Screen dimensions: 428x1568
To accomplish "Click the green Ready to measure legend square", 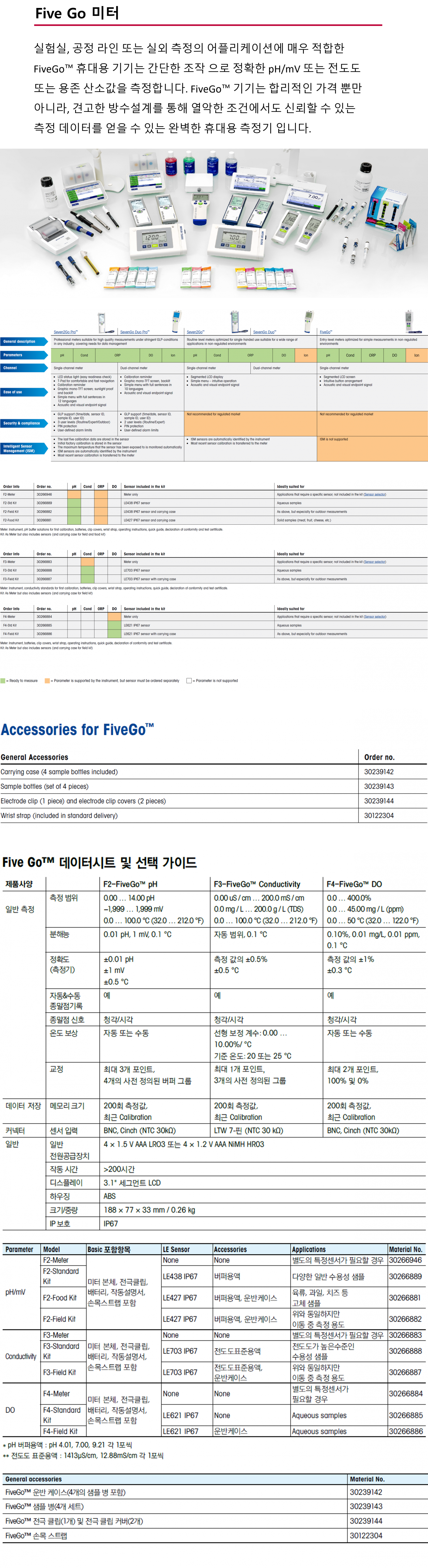I will click(3, 681).
